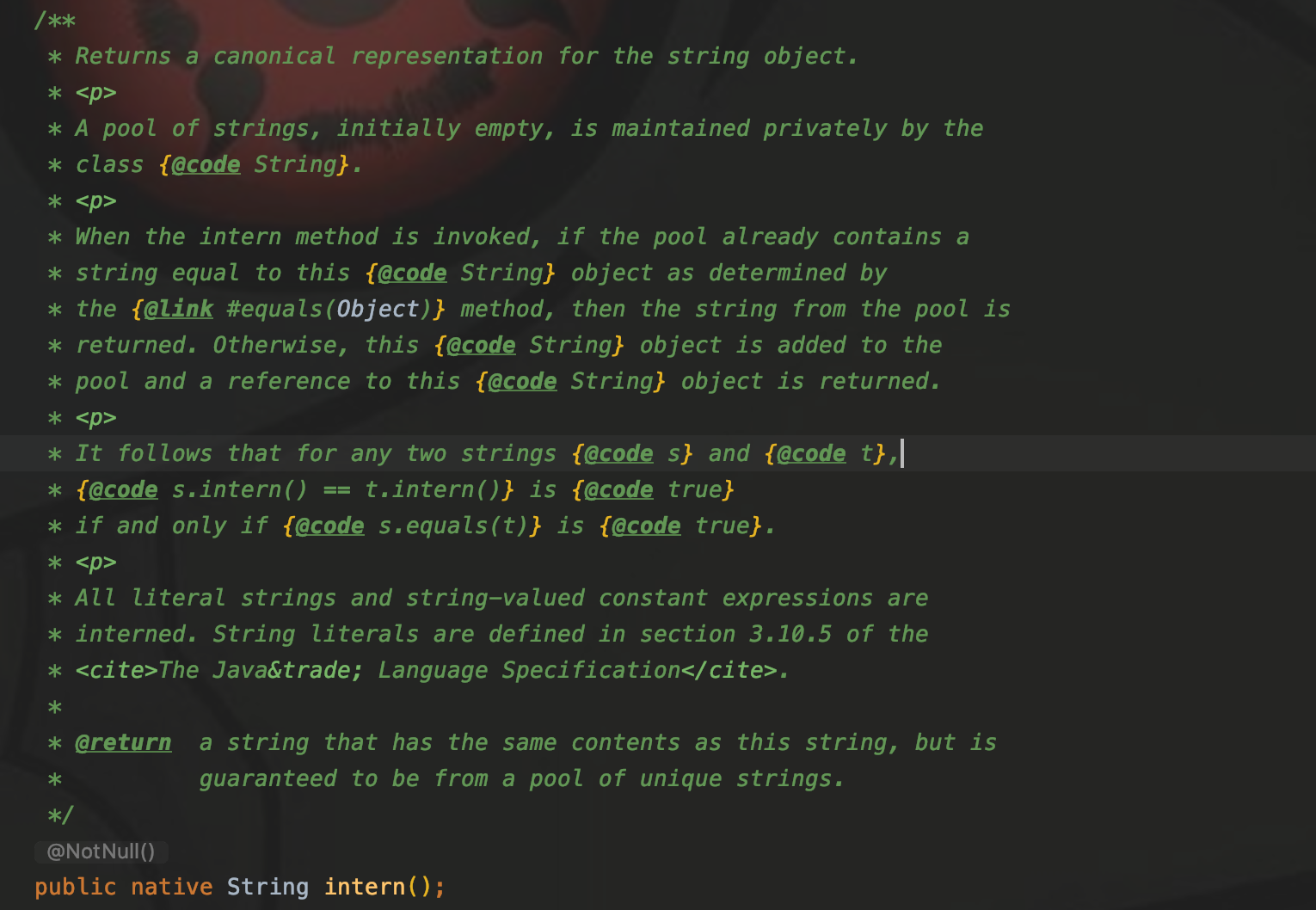Click the @code tag before 'true}.'

[x=646, y=526]
